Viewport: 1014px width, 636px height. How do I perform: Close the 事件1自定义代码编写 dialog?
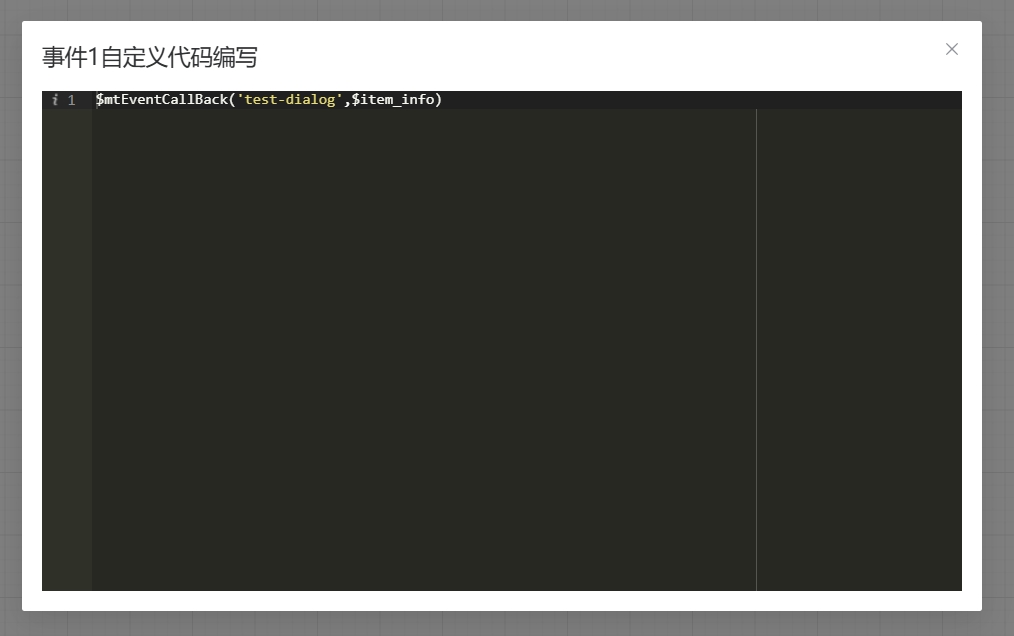click(951, 49)
